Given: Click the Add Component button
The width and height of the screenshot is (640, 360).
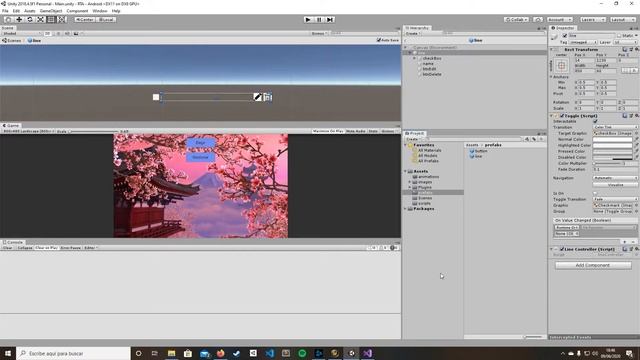Looking at the screenshot, I should pos(593,265).
